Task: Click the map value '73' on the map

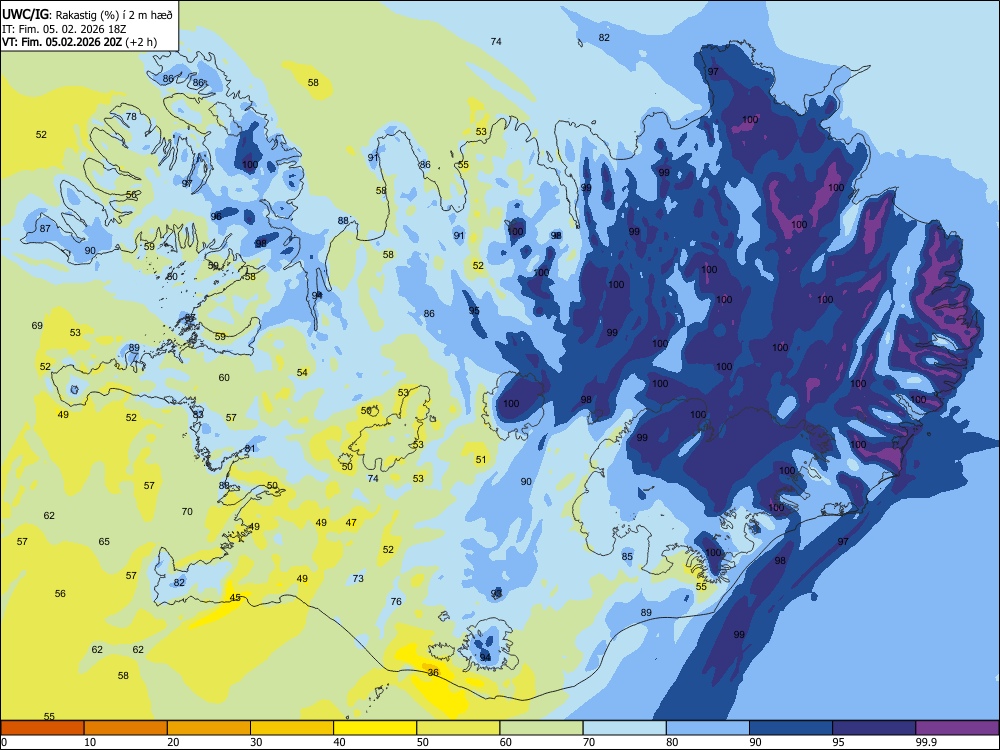Action: [358, 578]
